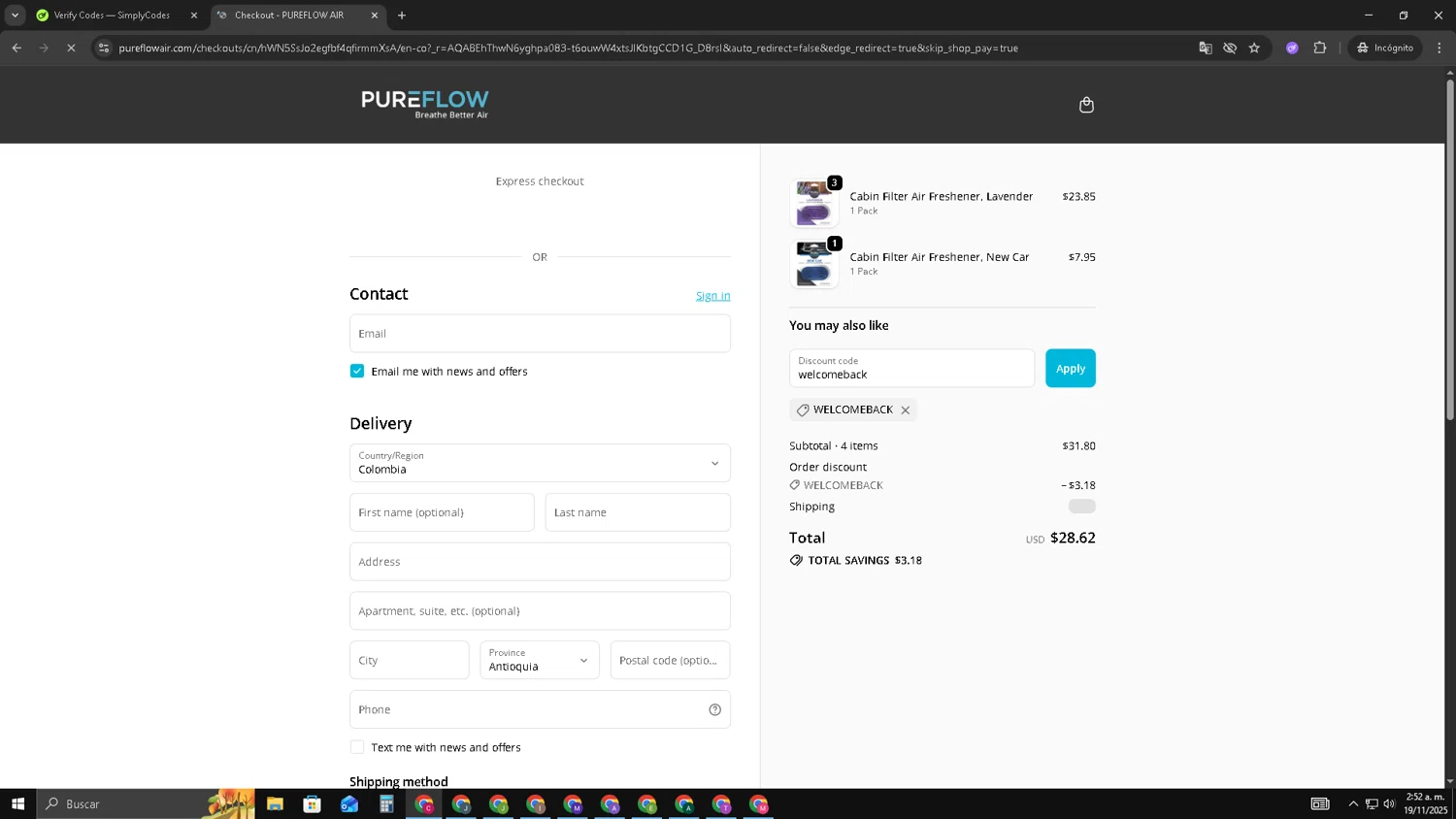This screenshot has height=819, width=1456.
Task: Open the Province dropdown
Action: (540, 660)
